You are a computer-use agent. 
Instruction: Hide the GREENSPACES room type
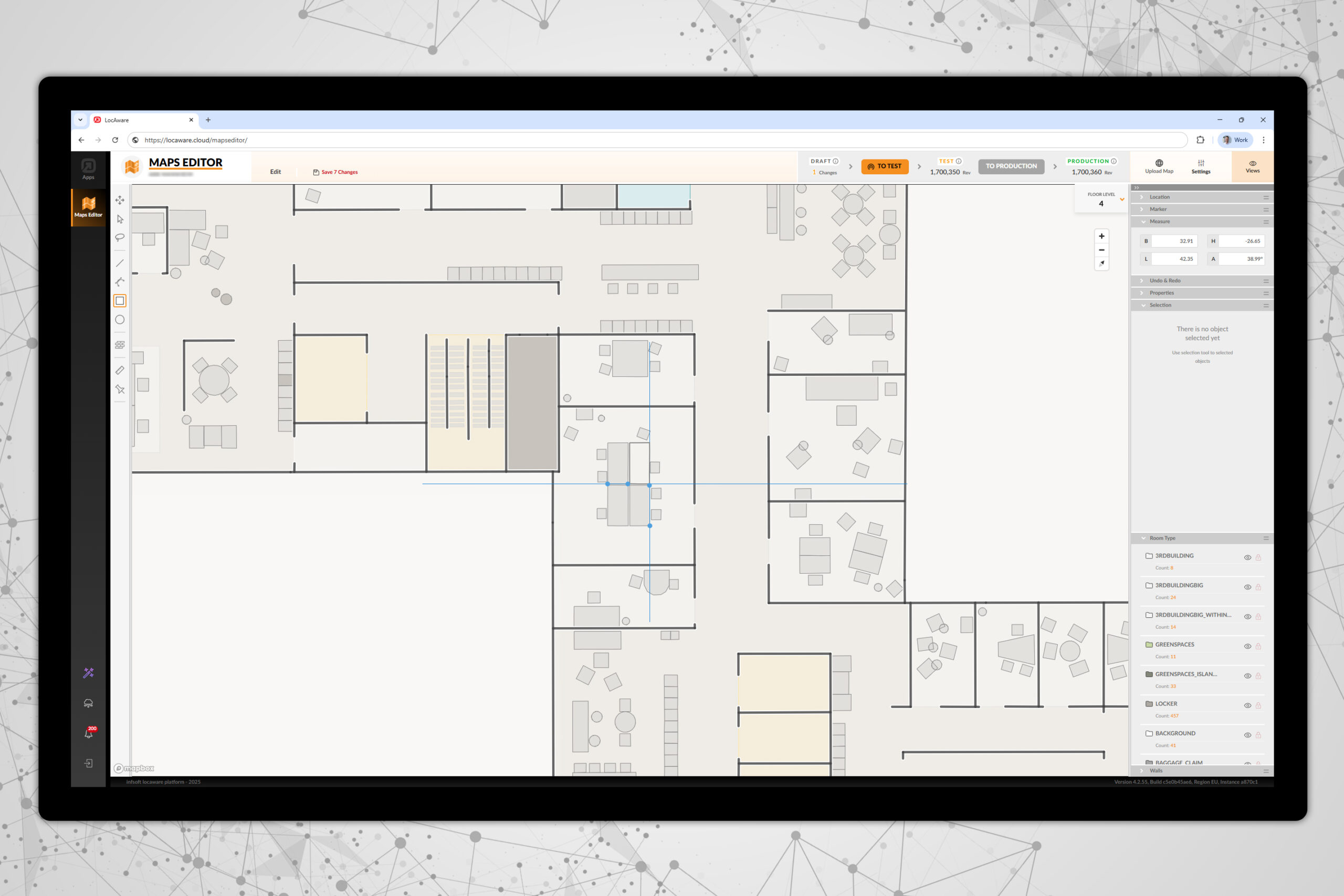1247,646
